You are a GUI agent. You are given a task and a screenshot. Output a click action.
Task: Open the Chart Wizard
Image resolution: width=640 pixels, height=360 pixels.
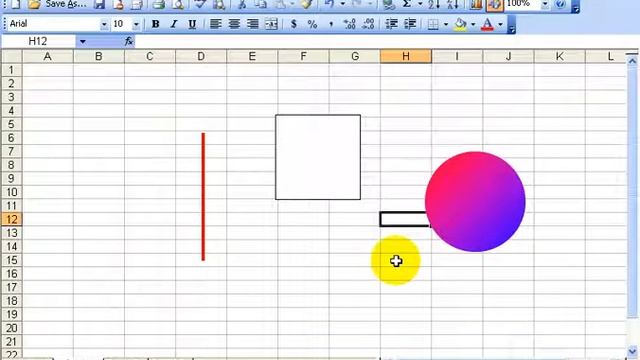[x=476, y=4]
